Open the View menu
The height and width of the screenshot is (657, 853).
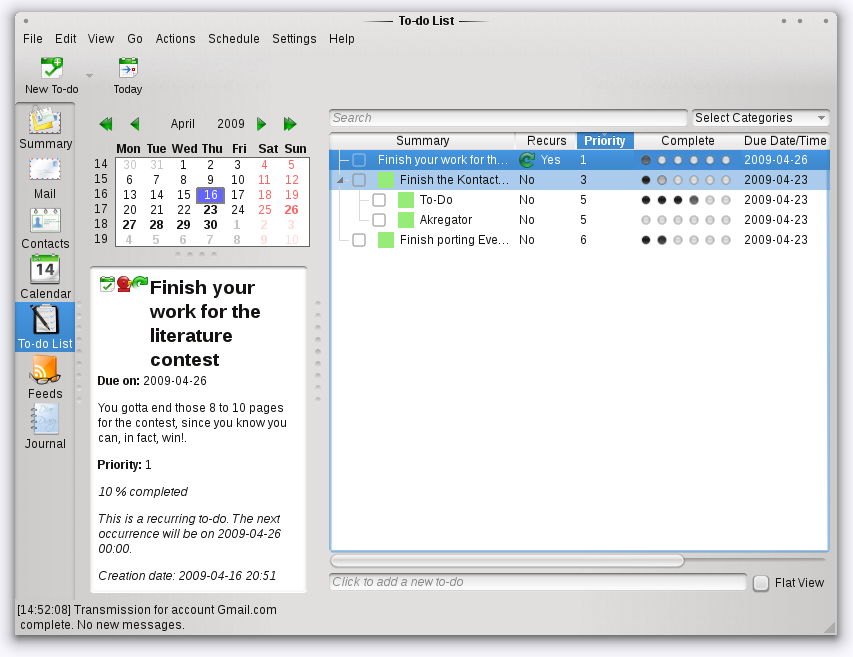click(x=101, y=39)
